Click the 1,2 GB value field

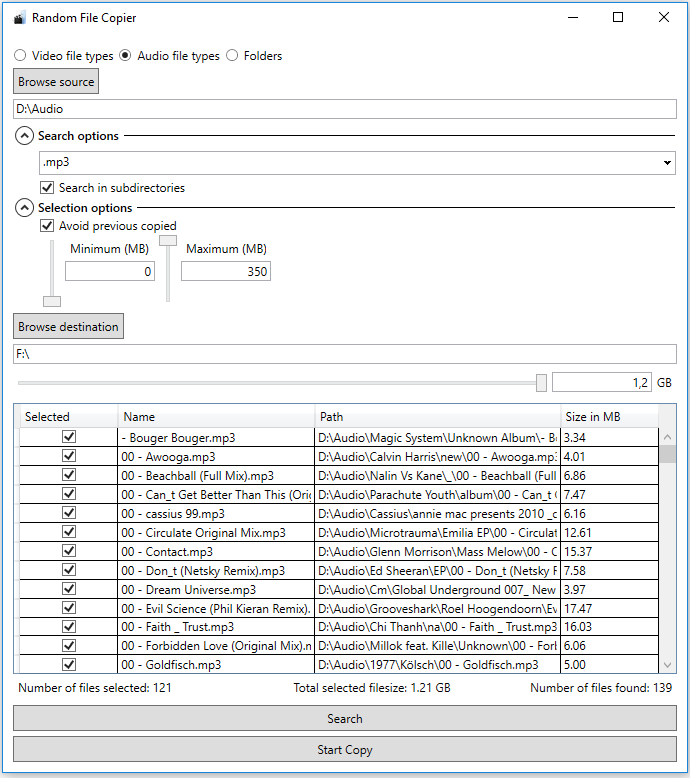[x=601, y=382]
